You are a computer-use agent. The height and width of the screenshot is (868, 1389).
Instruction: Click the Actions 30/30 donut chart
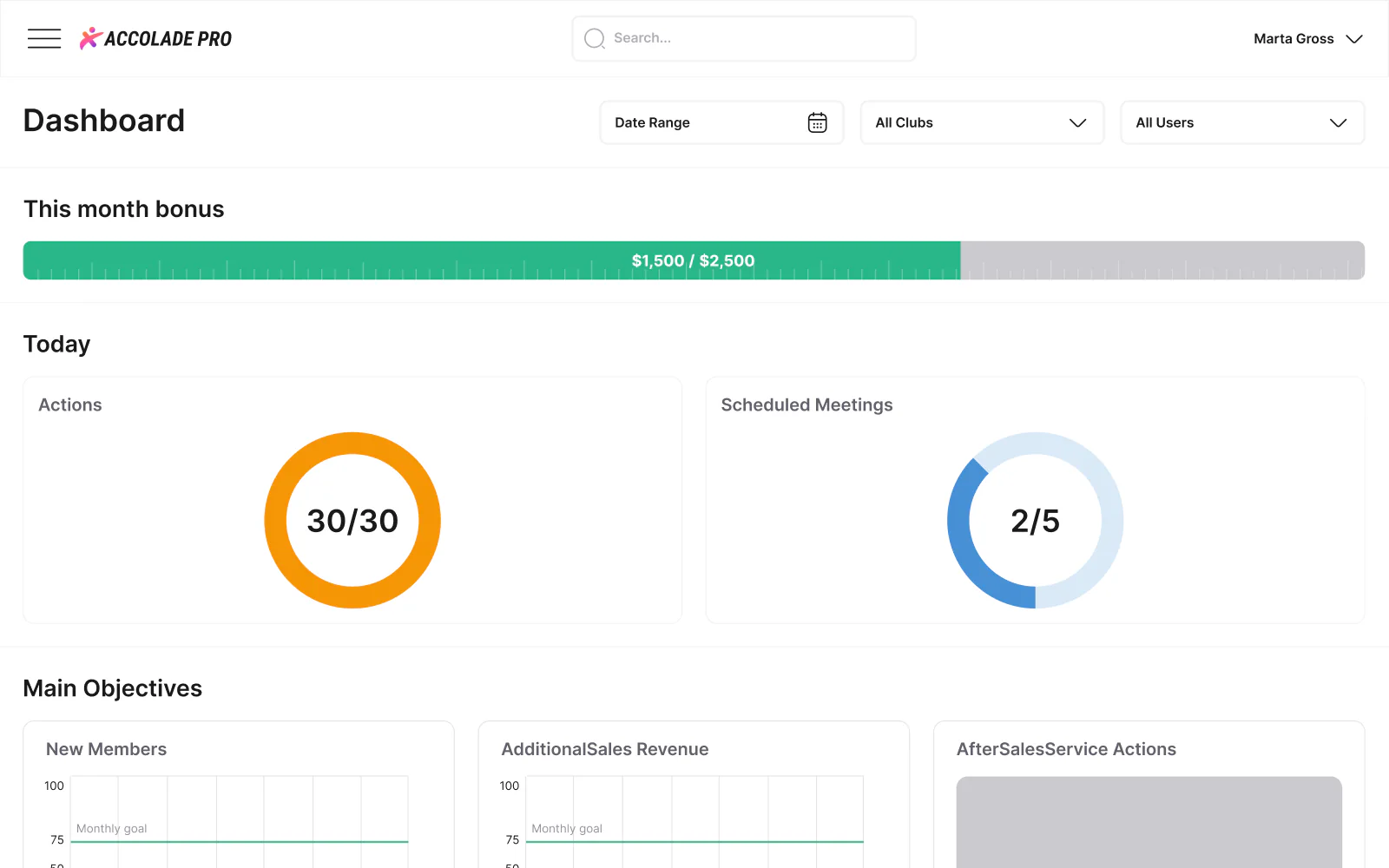(352, 520)
